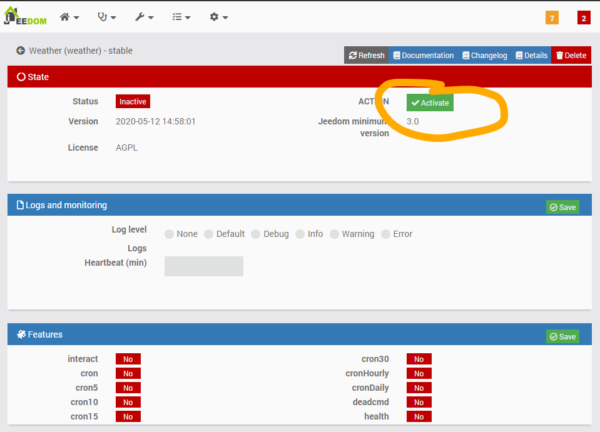Click the Jeedom logo

coord(25,16)
